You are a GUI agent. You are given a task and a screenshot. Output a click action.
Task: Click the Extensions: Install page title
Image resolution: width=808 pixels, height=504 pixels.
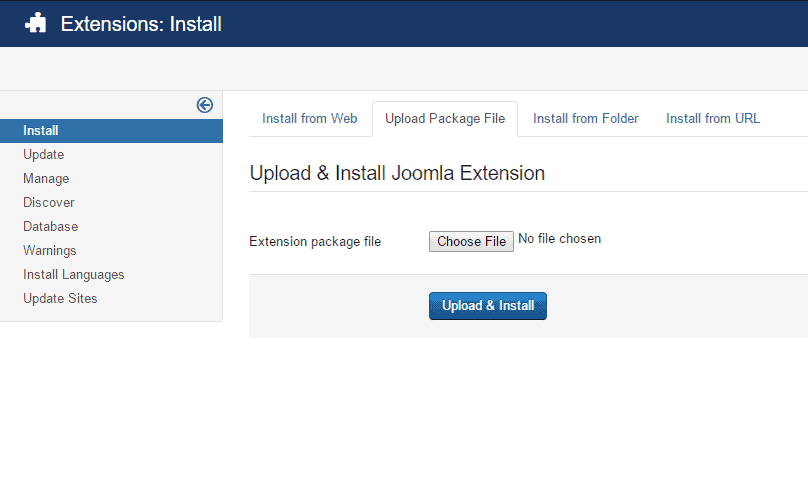(141, 23)
